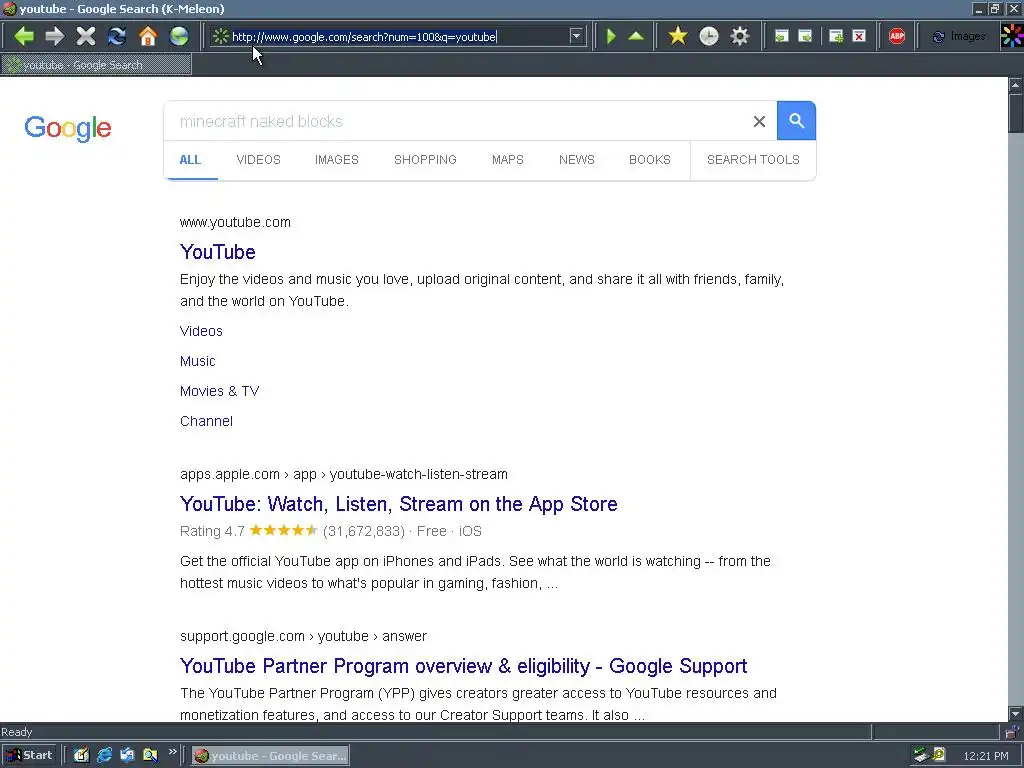Screen dimensions: 1024x768
Task: Click the 'Rating 4.7' stars line
Action: 330,531
